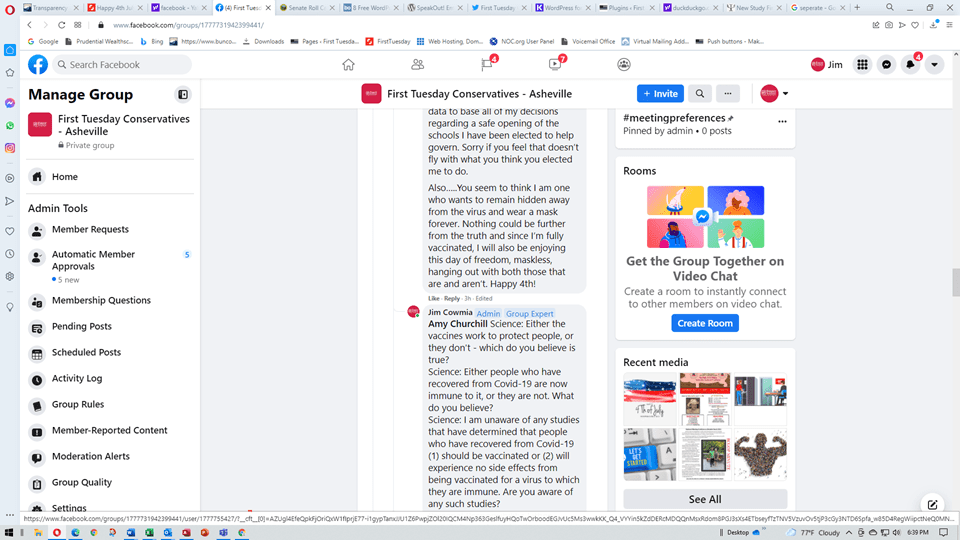This screenshot has width=960, height=540.
Task: Open the first Recent media flag thumbnail
Action: tap(649, 399)
